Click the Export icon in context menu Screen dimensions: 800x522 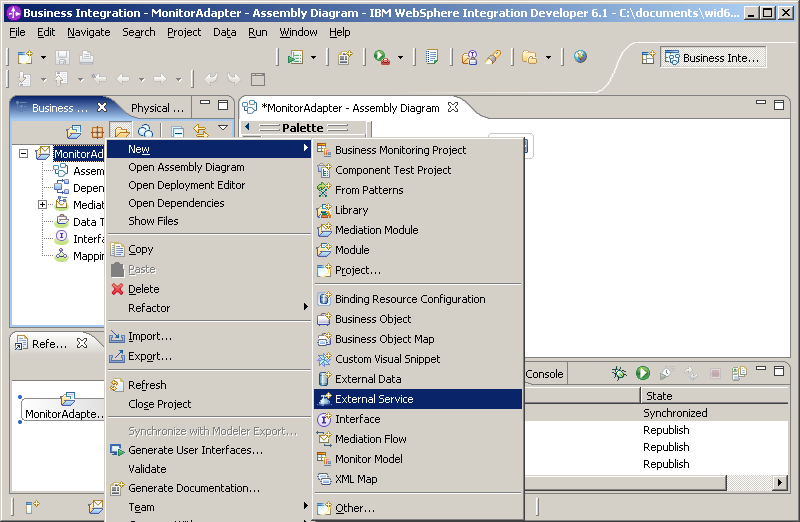[x=117, y=356]
